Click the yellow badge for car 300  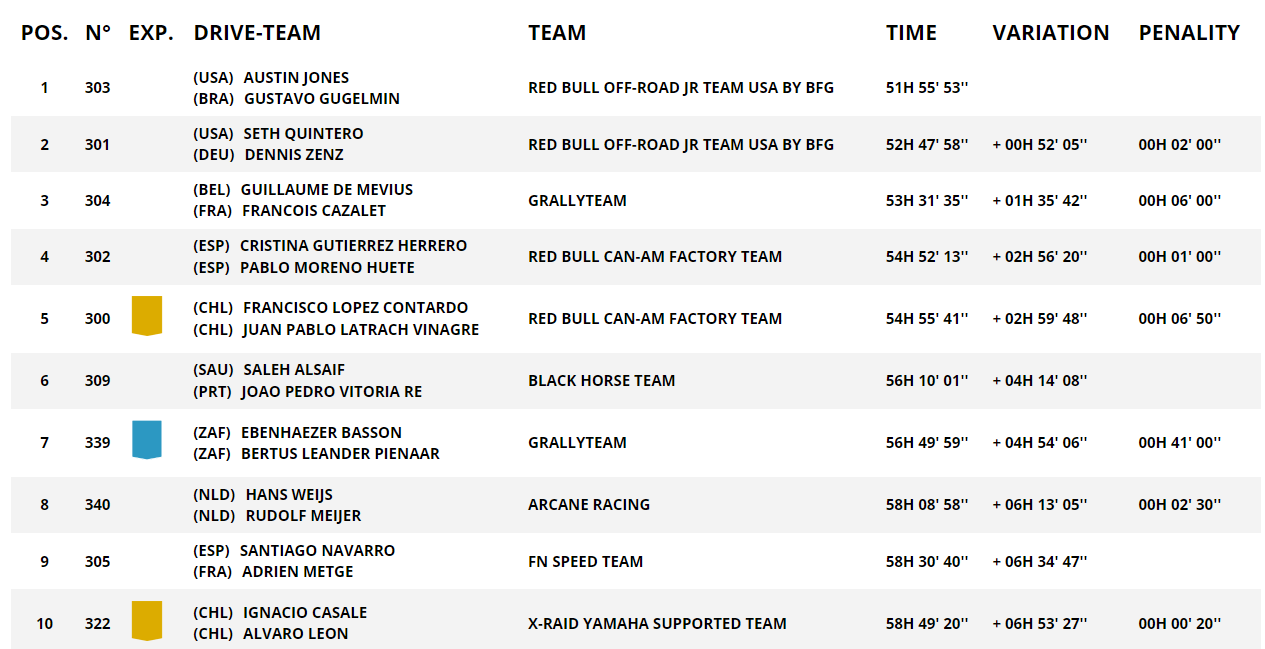[147, 316]
